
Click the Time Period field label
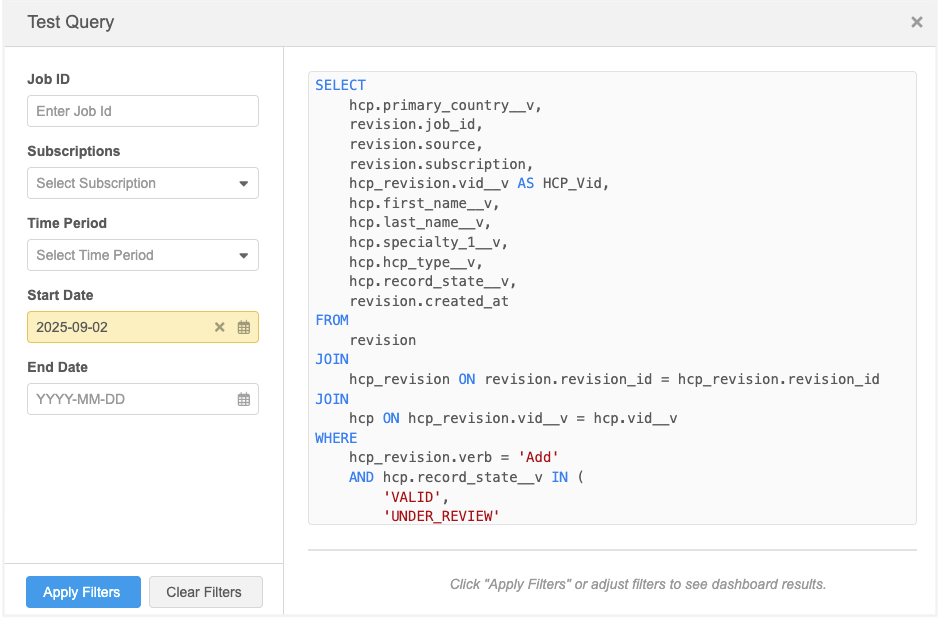pyautogui.click(x=67, y=223)
